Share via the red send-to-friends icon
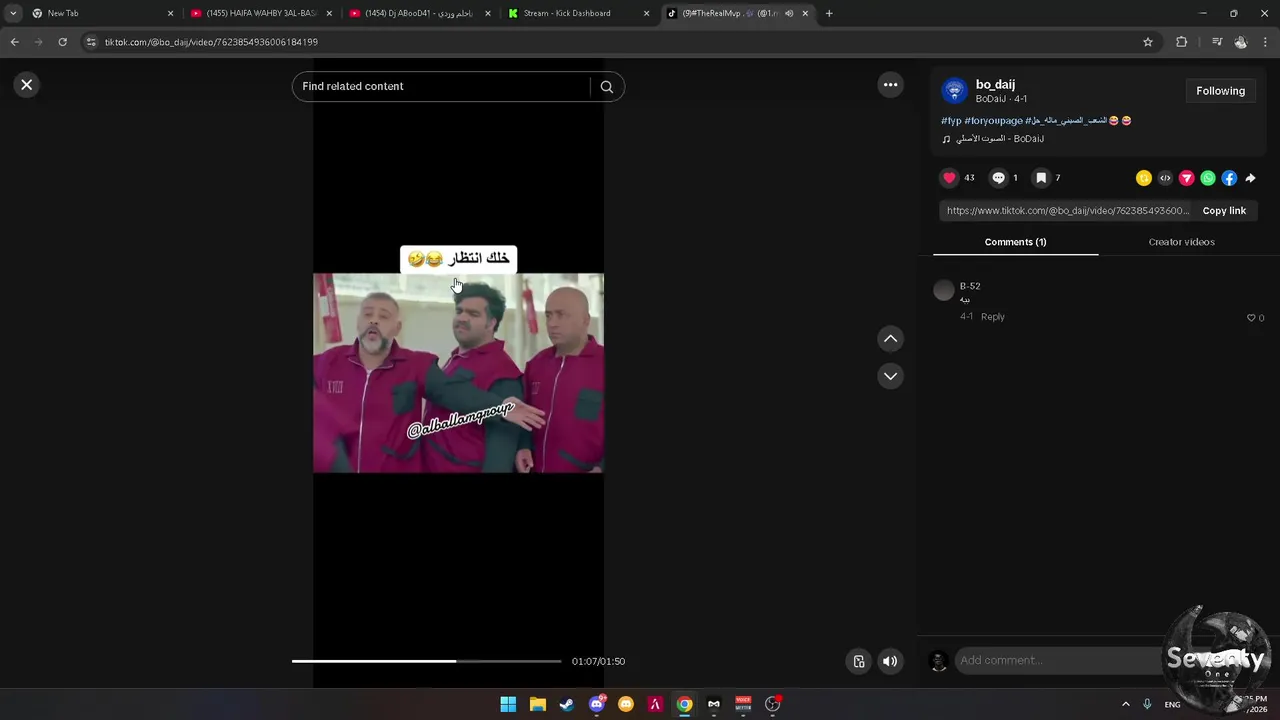Viewport: 1280px width, 720px height. [x=1186, y=178]
